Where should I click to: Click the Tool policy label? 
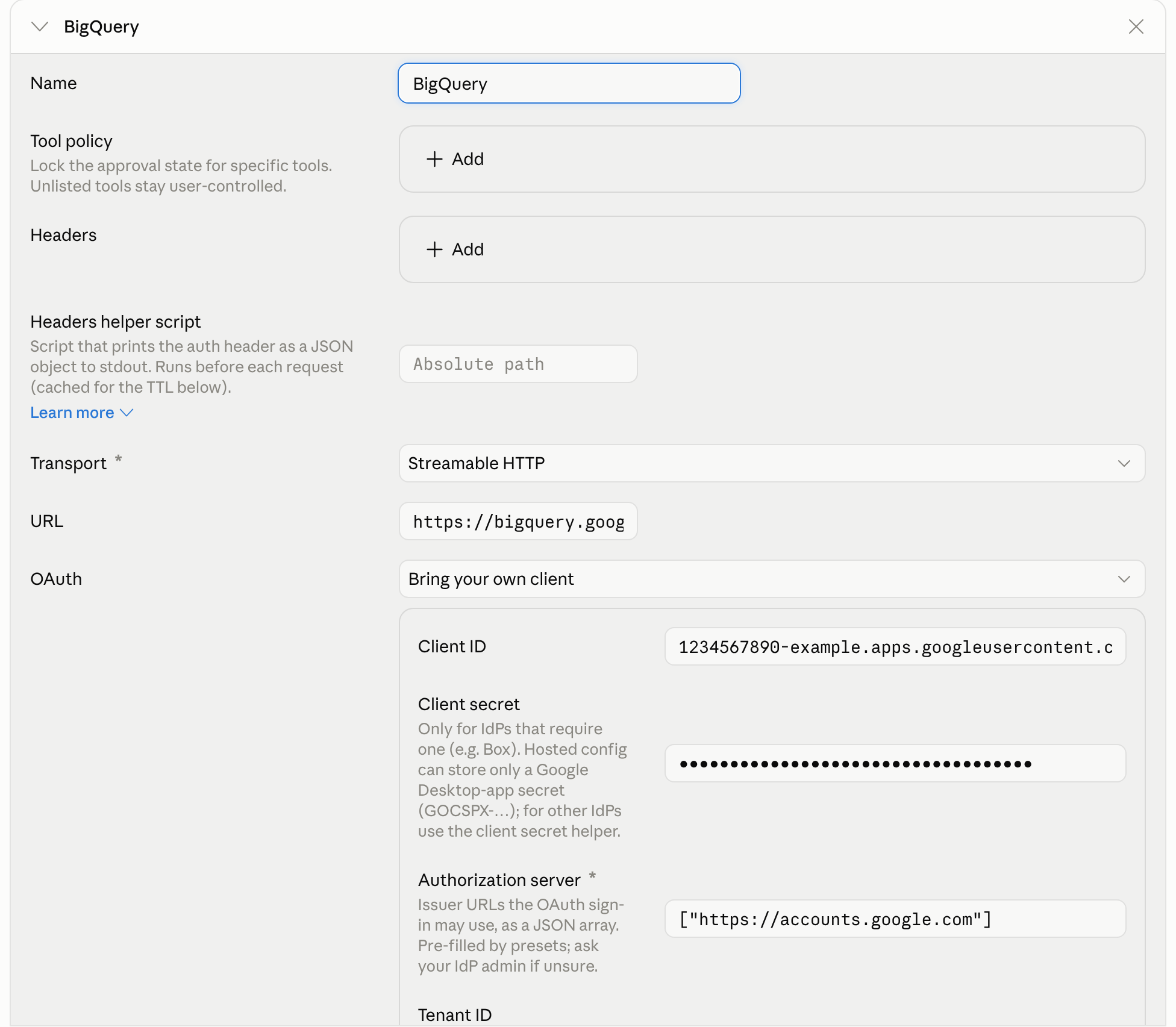coord(71,141)
